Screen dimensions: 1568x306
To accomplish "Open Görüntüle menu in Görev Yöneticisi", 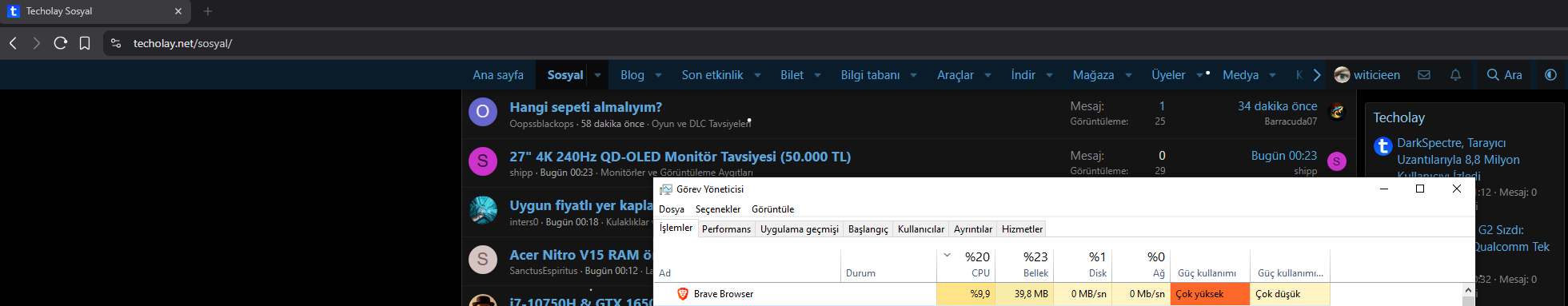I will (772, 209).
